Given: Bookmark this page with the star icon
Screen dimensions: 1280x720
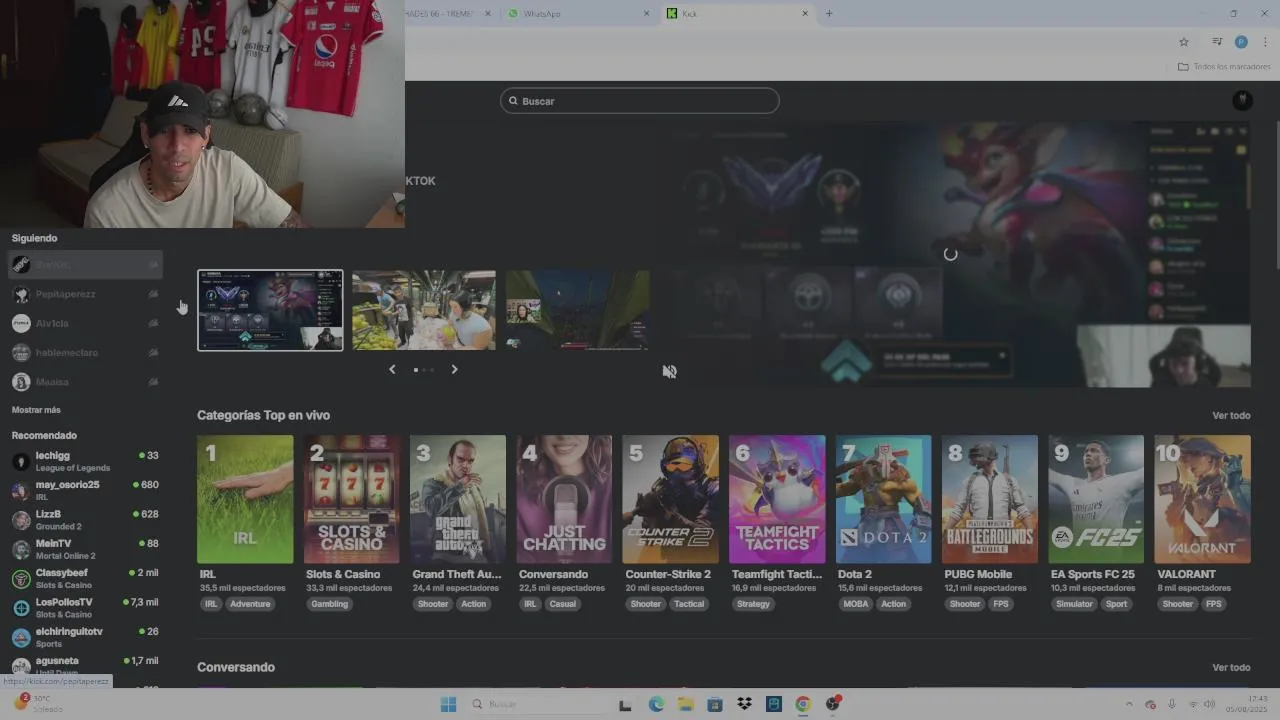Looking at the screenshot, I should tap(1184, 42).
